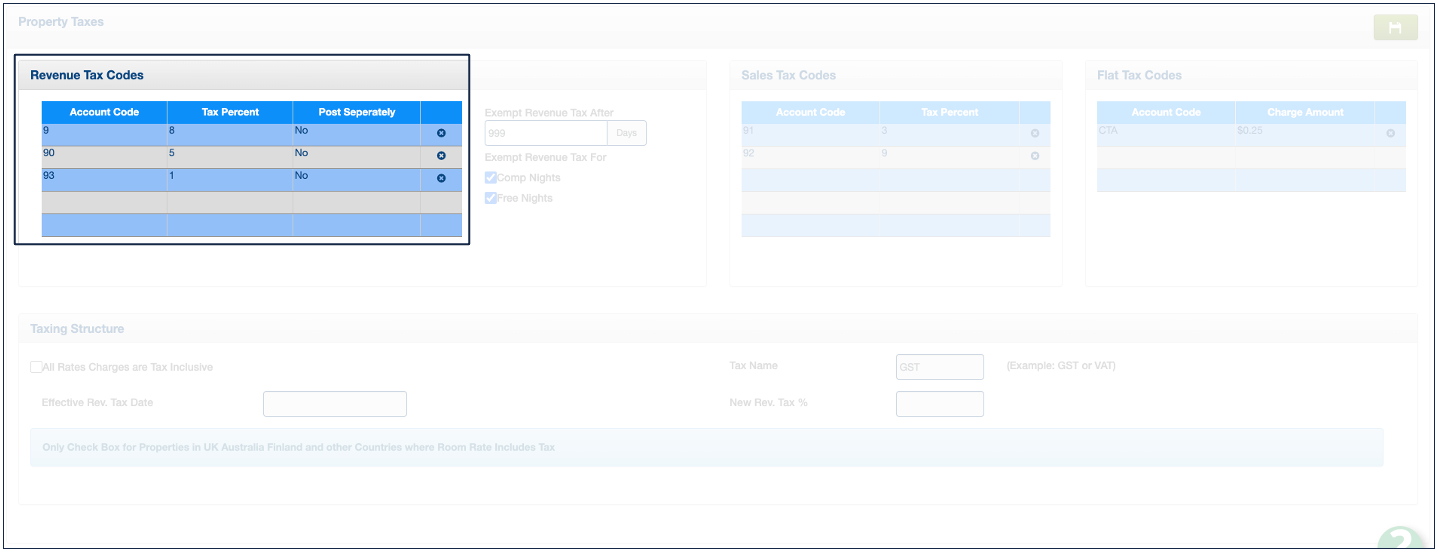Click the Charge Amount $0.25 cell
This screenshot has height=553, width=1438.
[1304, 134]
